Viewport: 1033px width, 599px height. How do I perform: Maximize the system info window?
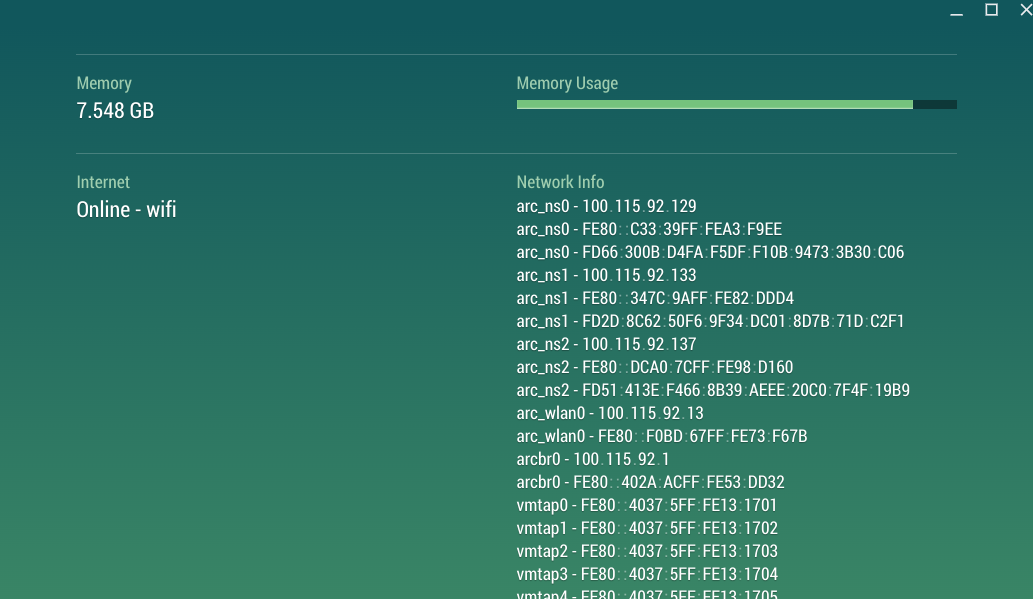(x=991, y=9)
